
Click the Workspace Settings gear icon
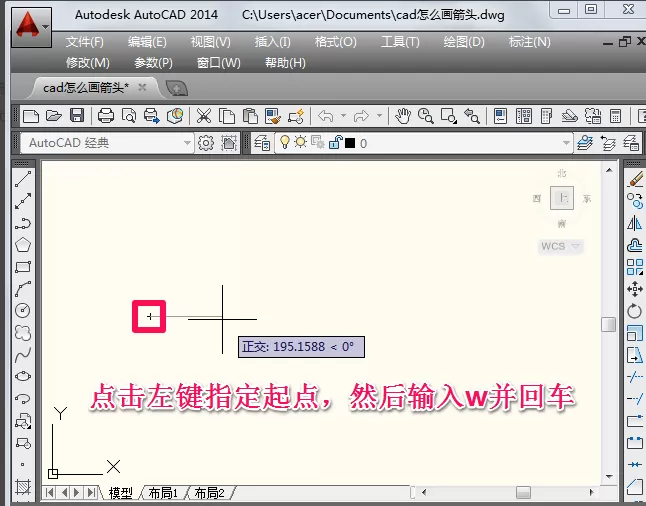coord(206,143)
